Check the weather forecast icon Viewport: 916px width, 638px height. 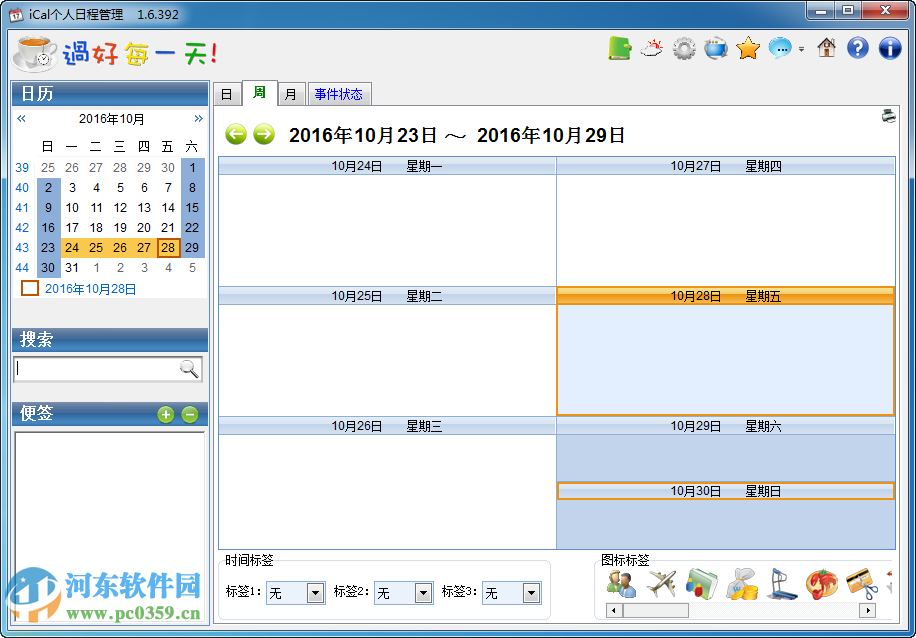pos(651,47)
